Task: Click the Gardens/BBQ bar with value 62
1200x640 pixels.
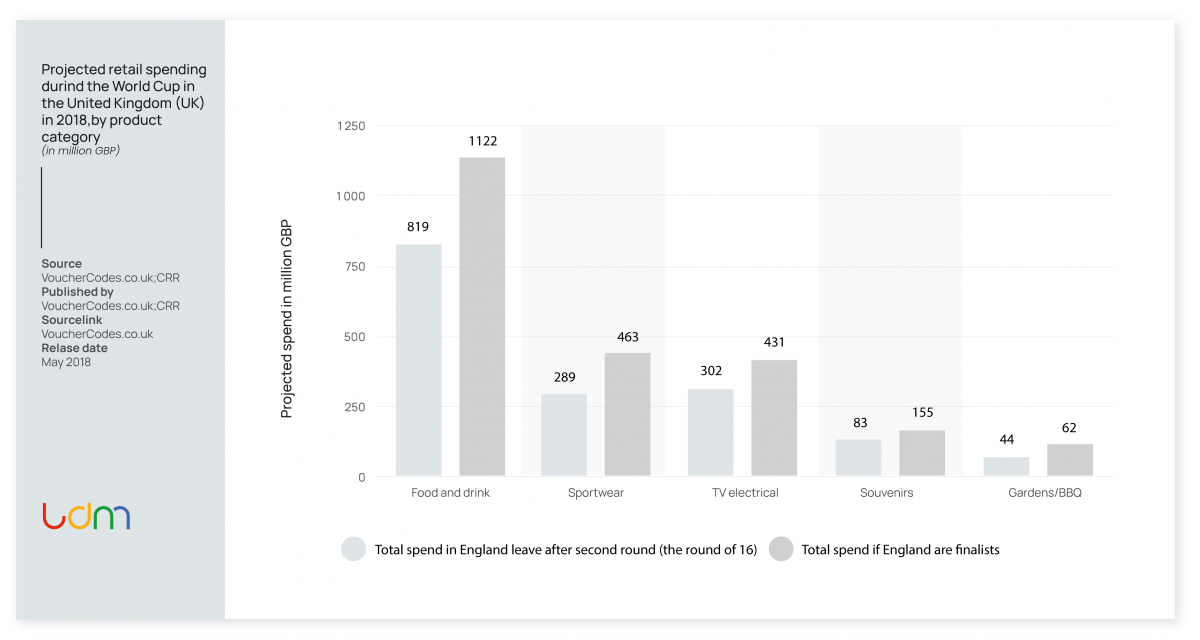Action: 1069,460
